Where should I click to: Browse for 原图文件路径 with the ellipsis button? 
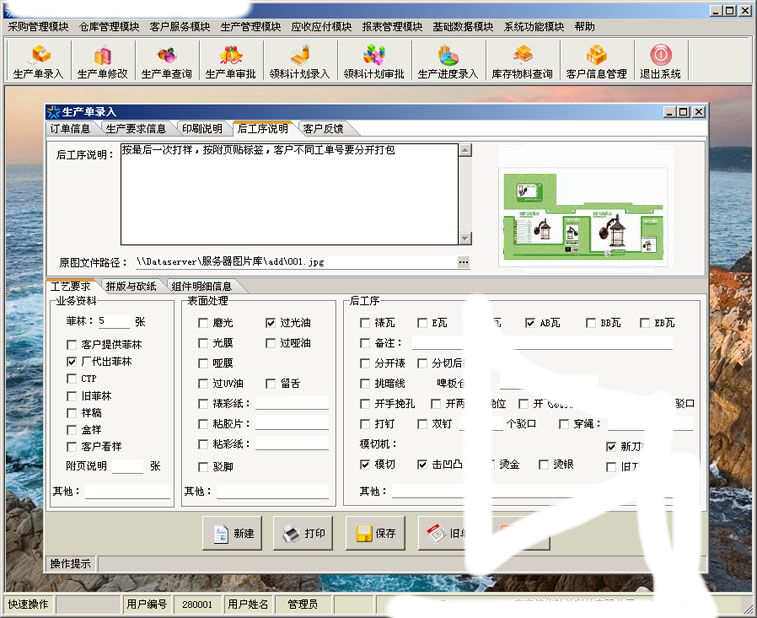pyautogui.click(x=463, y=262)
